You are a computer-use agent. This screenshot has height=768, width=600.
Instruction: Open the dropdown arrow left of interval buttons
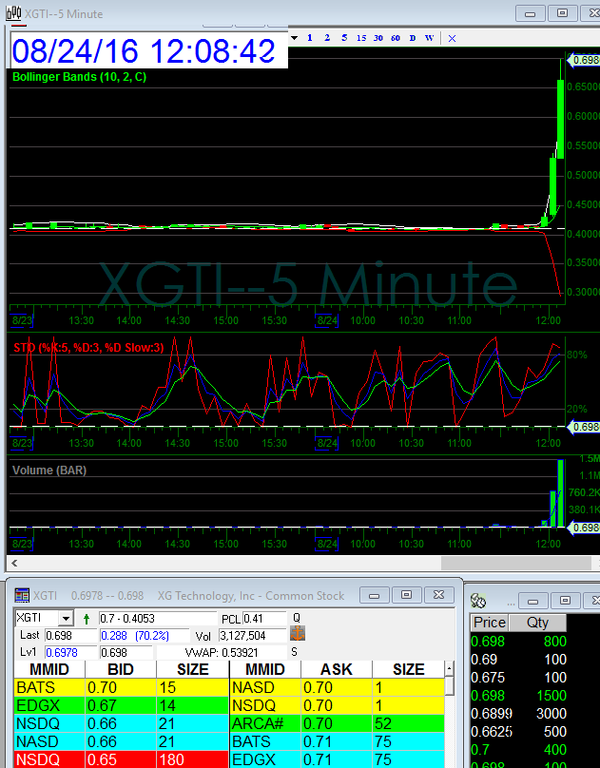[294, 37]
